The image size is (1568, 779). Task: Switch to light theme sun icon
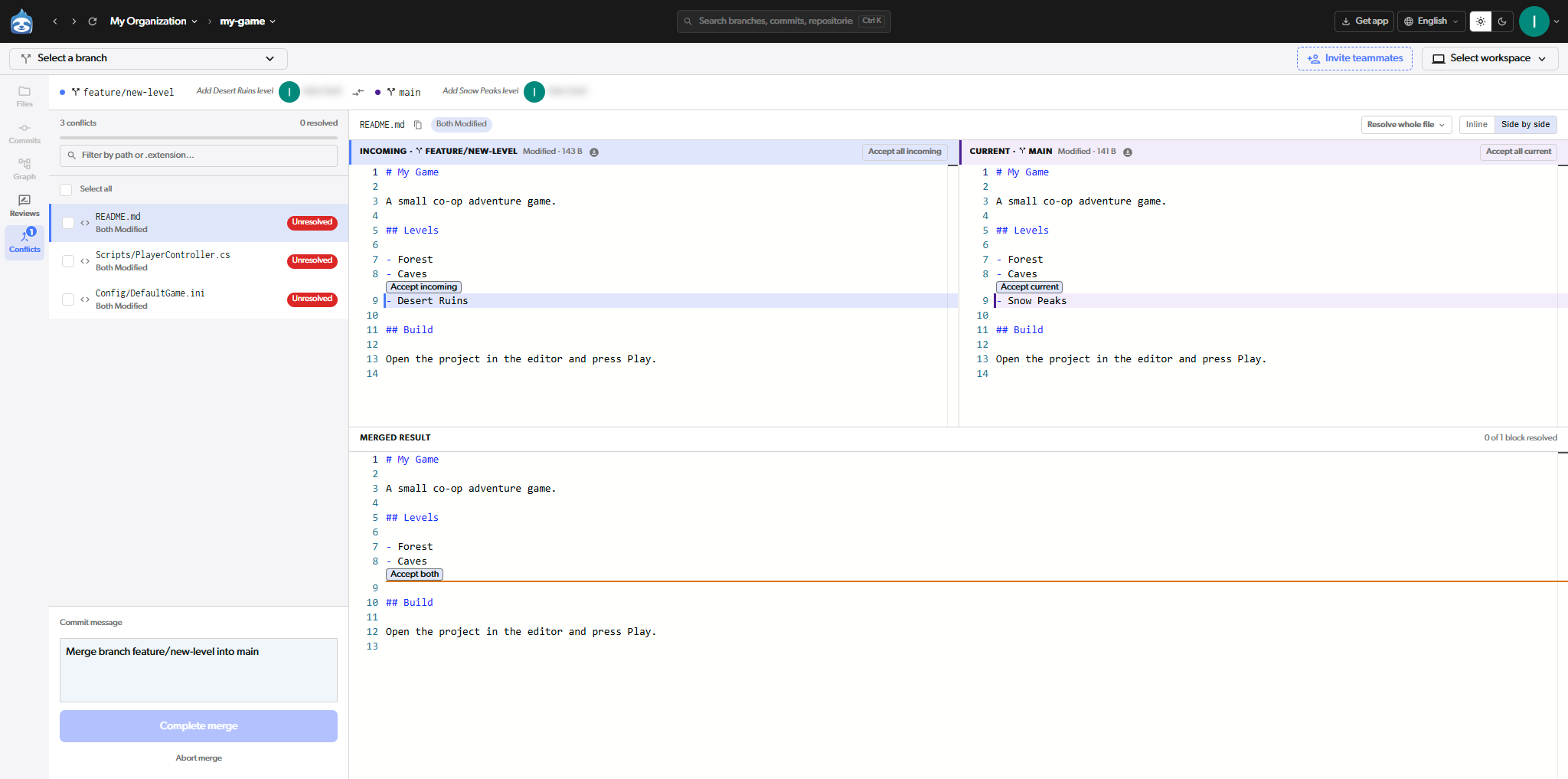coord(1481,21)
